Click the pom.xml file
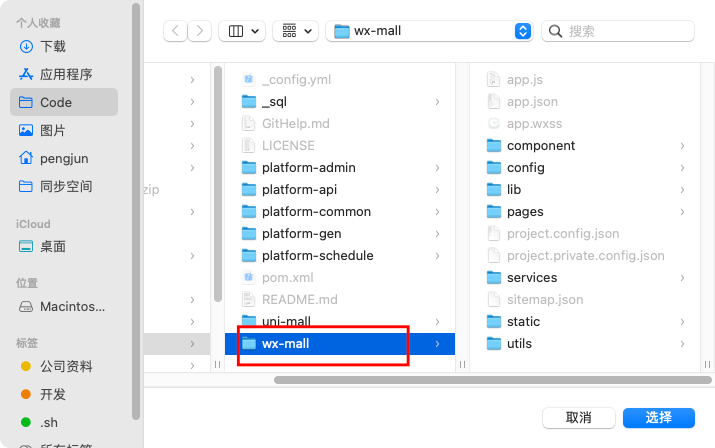The image size is (715, 448). 340,277
